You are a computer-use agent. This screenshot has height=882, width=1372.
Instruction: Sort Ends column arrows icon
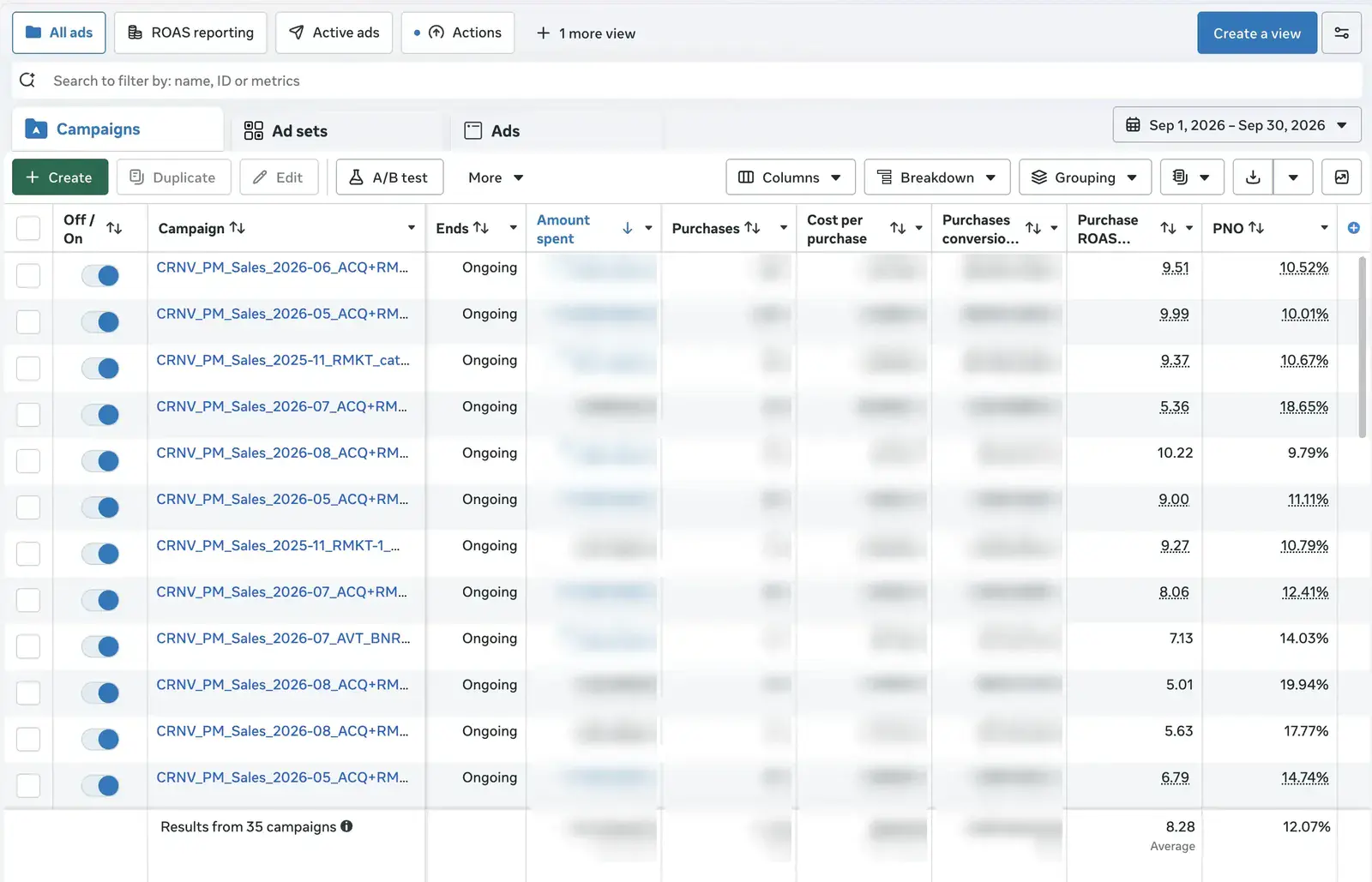click(481, 228)
